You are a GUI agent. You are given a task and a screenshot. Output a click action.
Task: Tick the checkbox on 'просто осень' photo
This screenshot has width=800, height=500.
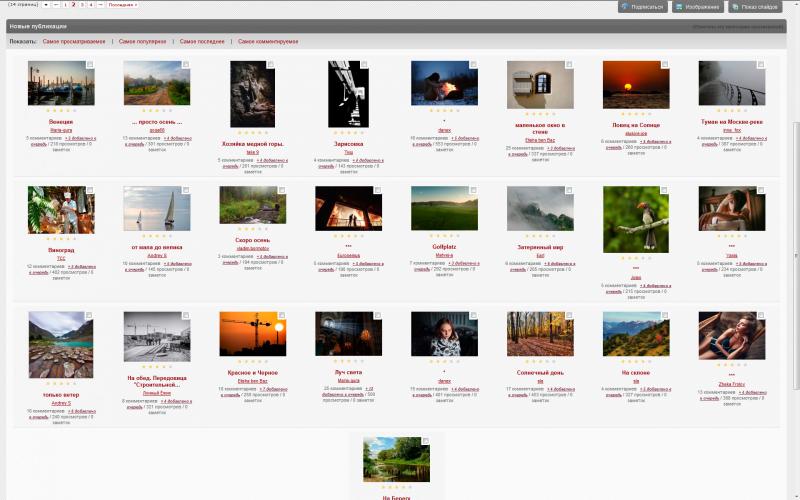pyautogui.click(x=186, y=65)
